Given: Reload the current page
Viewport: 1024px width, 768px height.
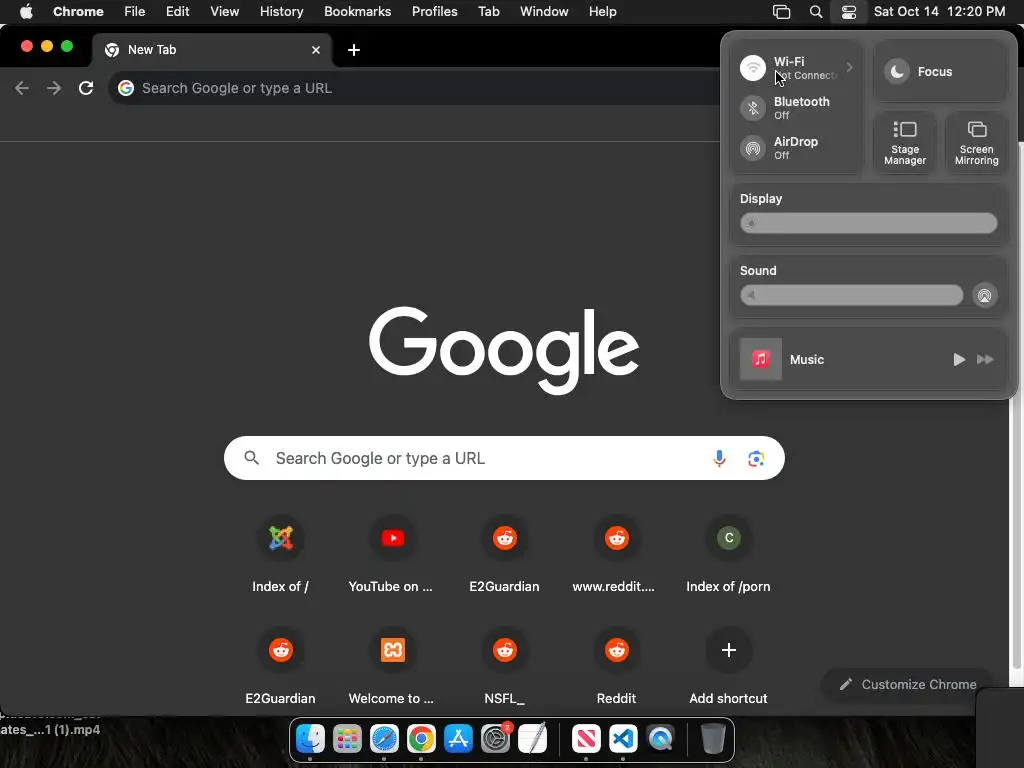Looking at the screenshot, I should click(x=86, y=88).
